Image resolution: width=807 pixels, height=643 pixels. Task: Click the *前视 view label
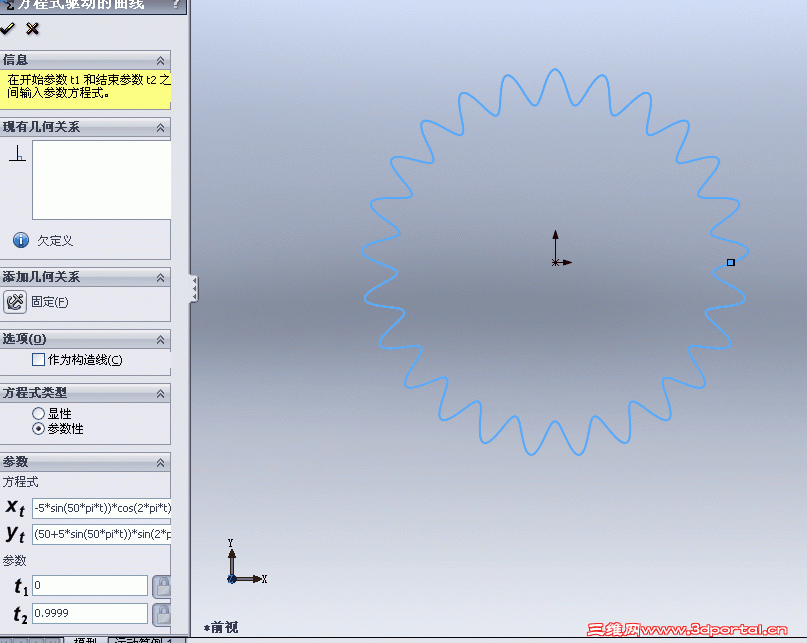pos(221,628)
